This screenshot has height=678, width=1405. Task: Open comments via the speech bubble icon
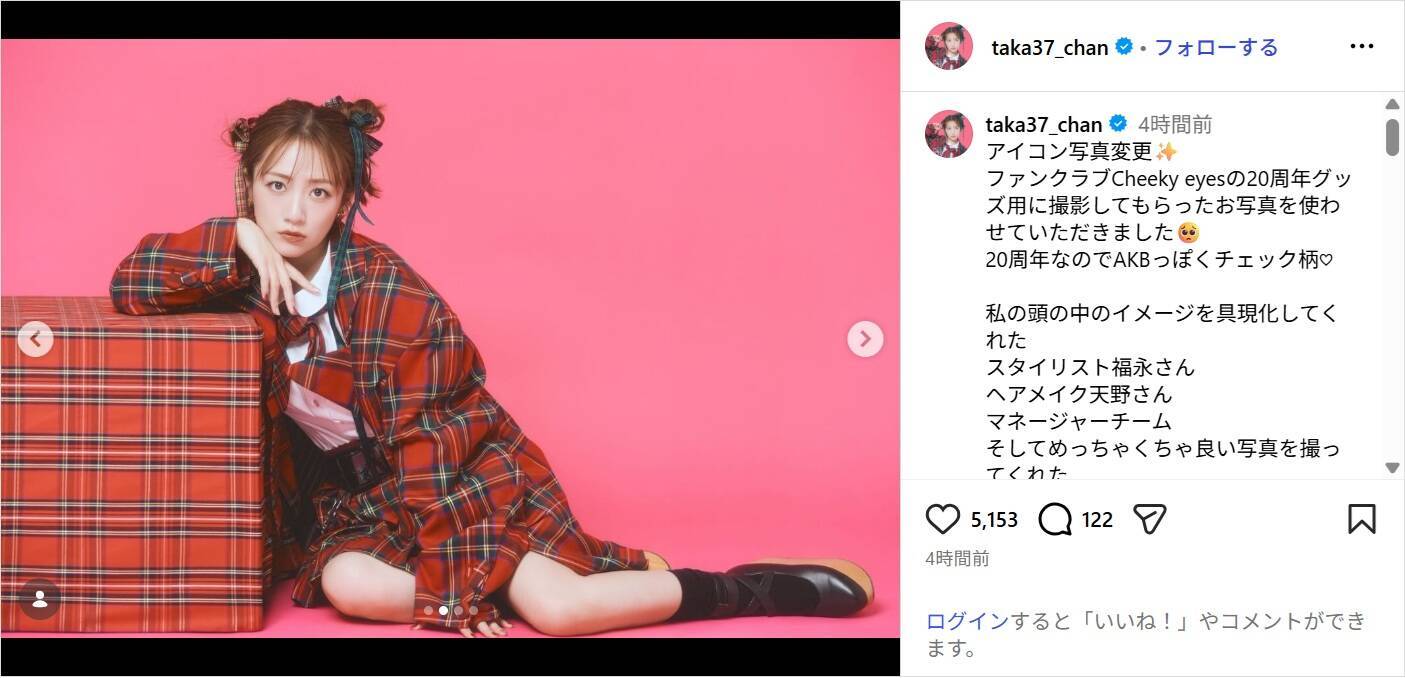point(1055,519)
